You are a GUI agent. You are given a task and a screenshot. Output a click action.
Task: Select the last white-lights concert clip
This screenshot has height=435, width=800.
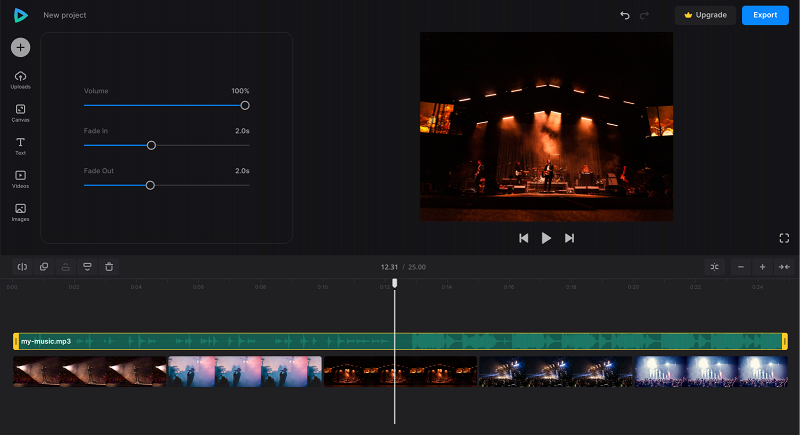711,371
